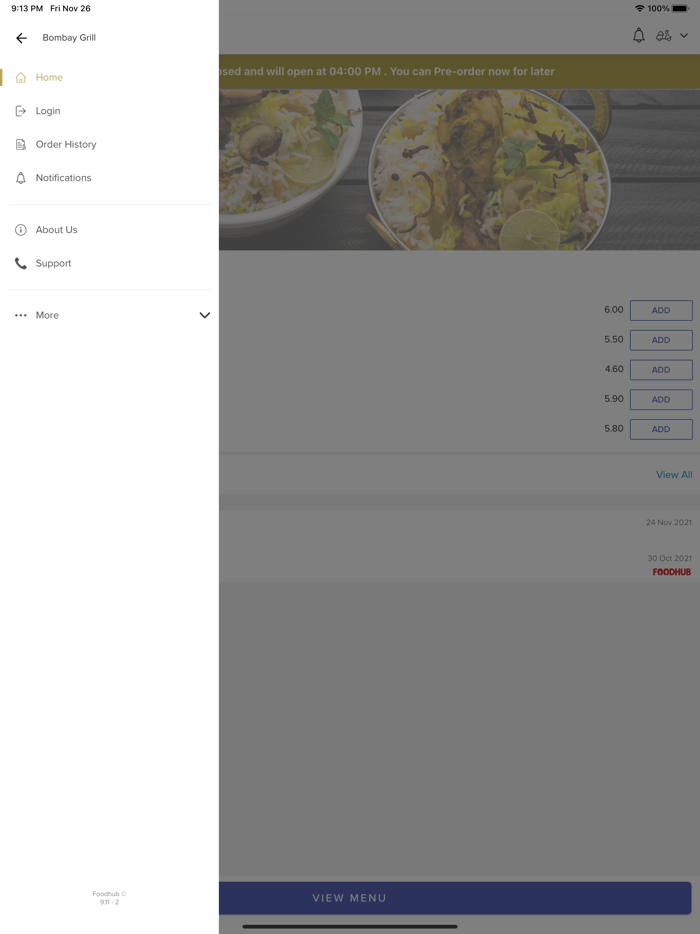
Task: Tap the back arrow beside Bombay Grill
Action: [21, 38]
